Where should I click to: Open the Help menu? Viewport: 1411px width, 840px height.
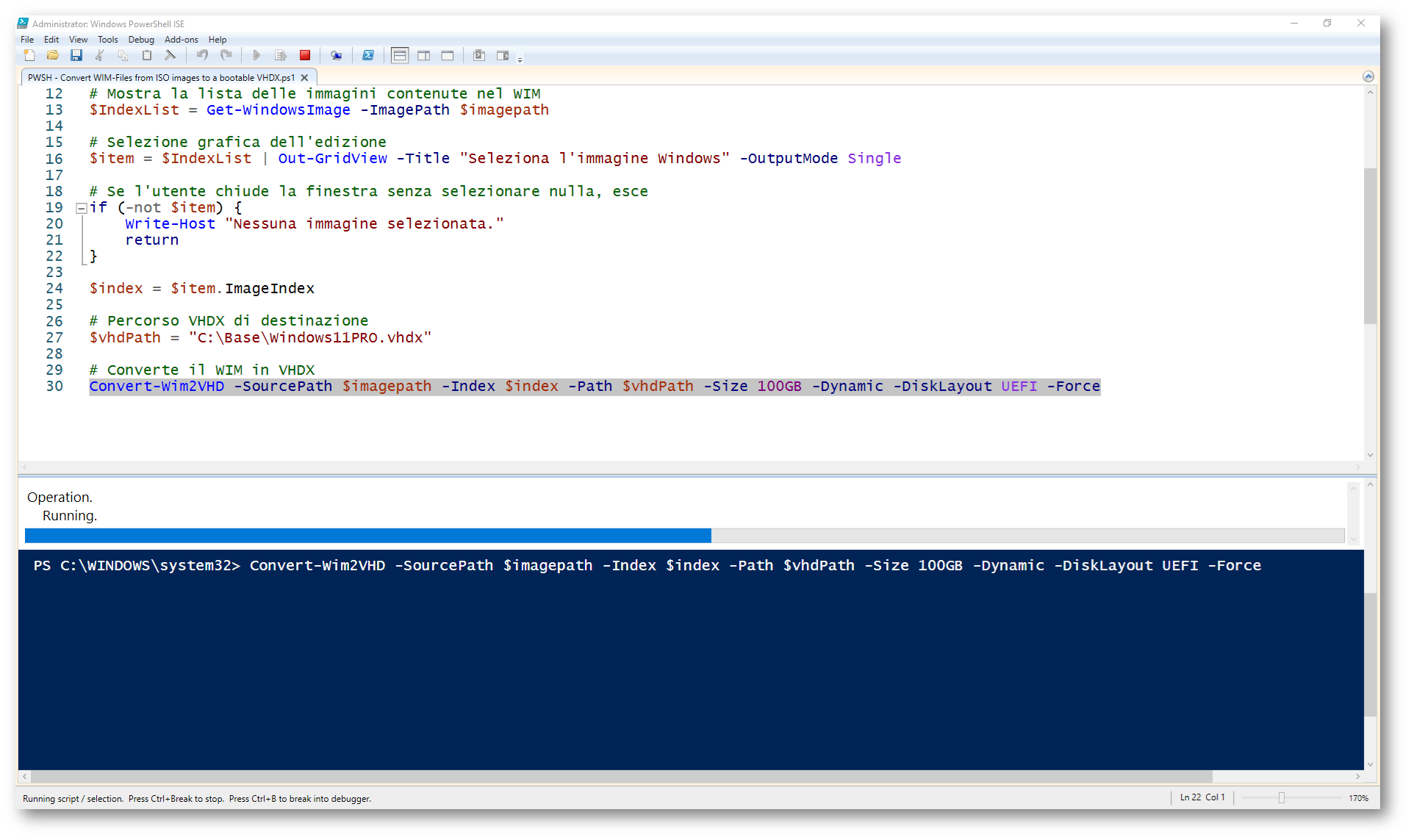click(x=218, y=40)
